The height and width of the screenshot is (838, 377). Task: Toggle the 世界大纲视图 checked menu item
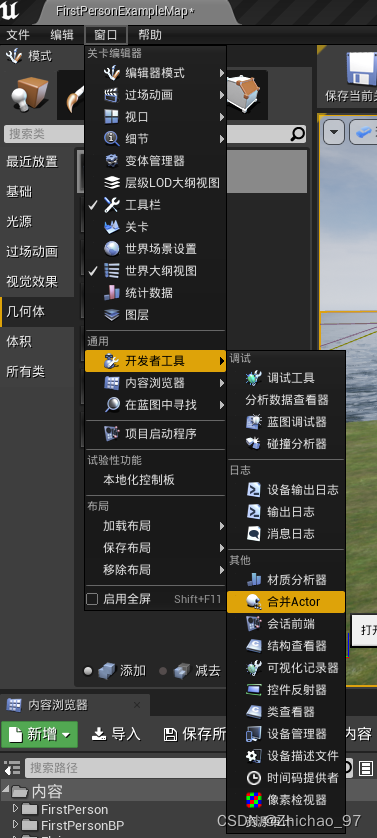(x=156, y=270)
